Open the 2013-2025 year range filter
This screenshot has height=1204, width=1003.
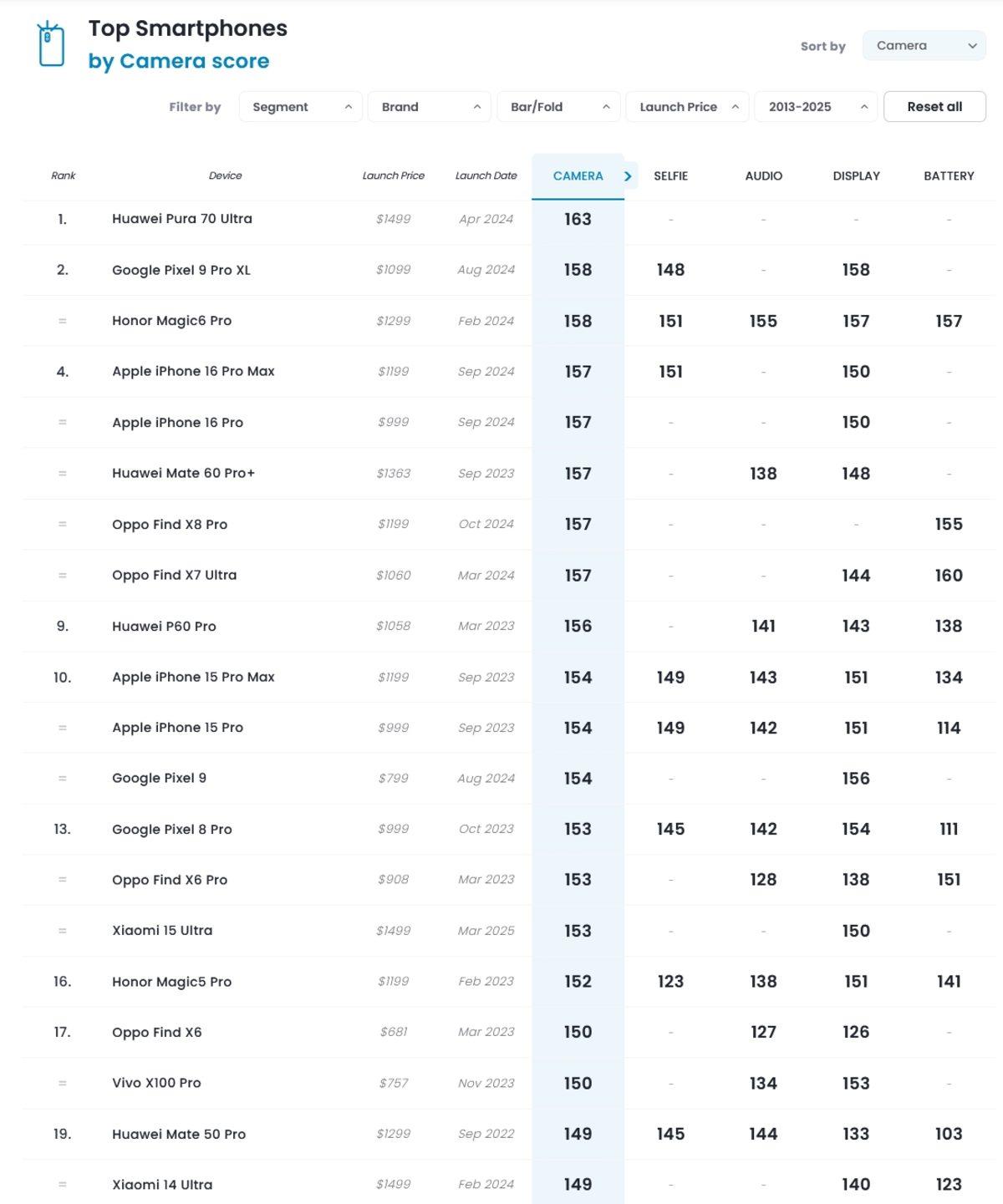tap(816, 107)
